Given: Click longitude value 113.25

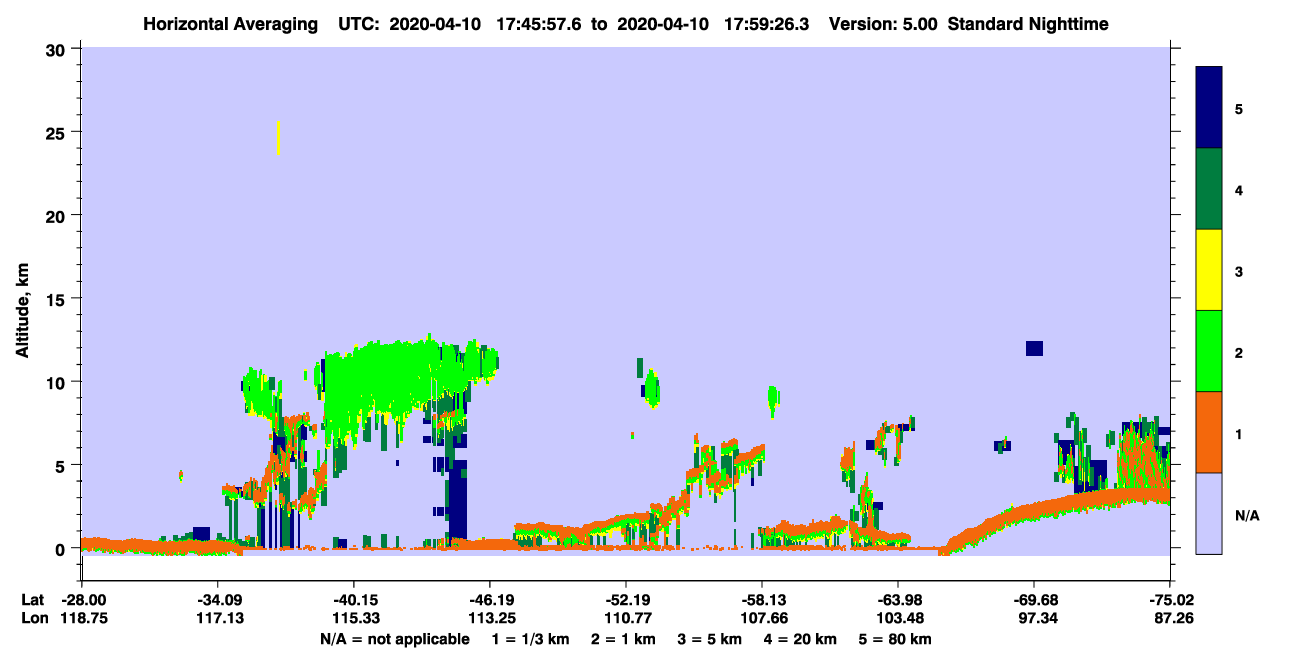Looking at the screenshot, I should click(x=489, y=619).
